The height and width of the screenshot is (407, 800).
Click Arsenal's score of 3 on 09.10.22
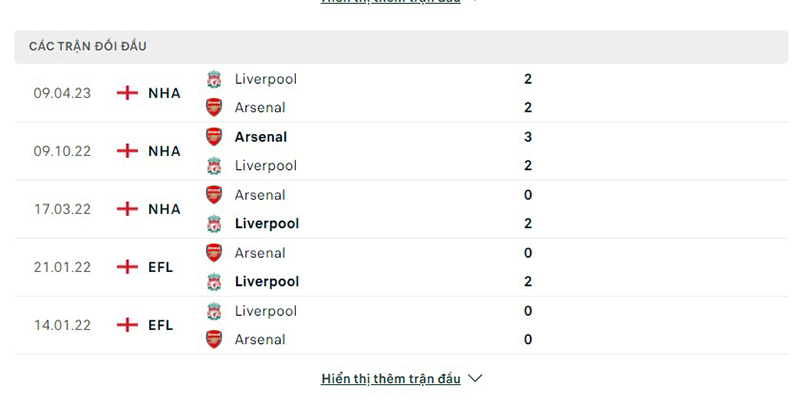tap(527, 137)
